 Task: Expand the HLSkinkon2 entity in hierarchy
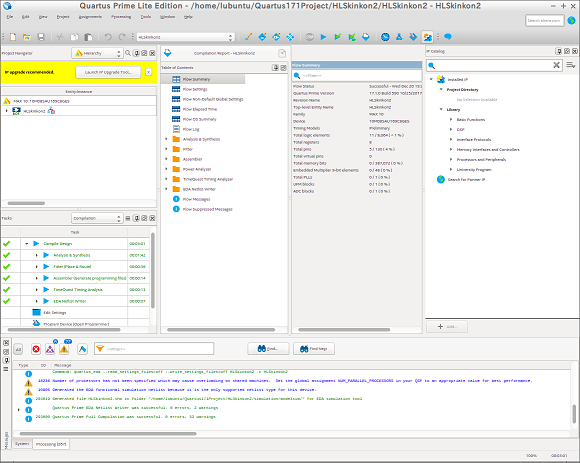point(7,111)
